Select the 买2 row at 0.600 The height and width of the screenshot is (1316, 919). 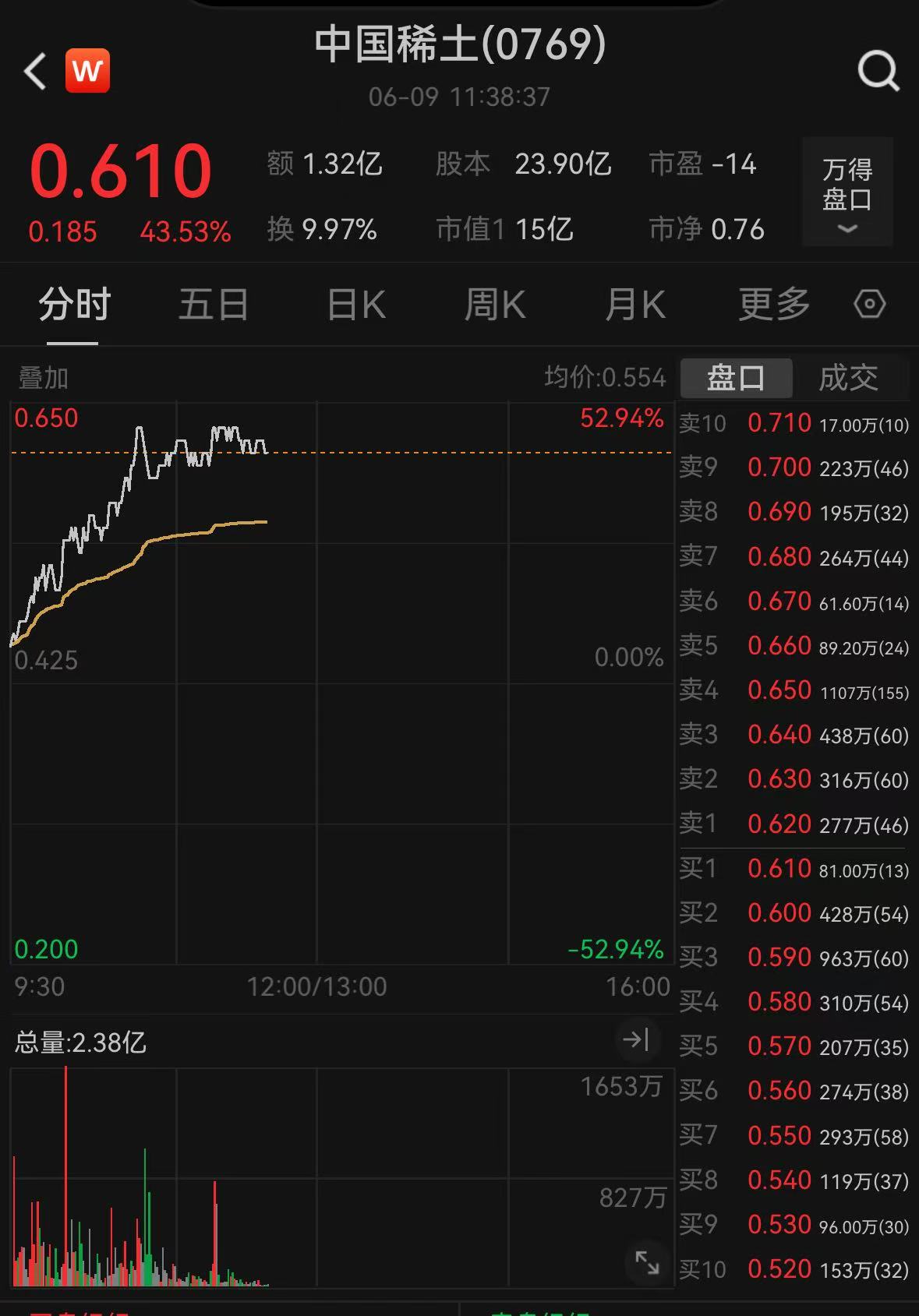pos(794,913)
